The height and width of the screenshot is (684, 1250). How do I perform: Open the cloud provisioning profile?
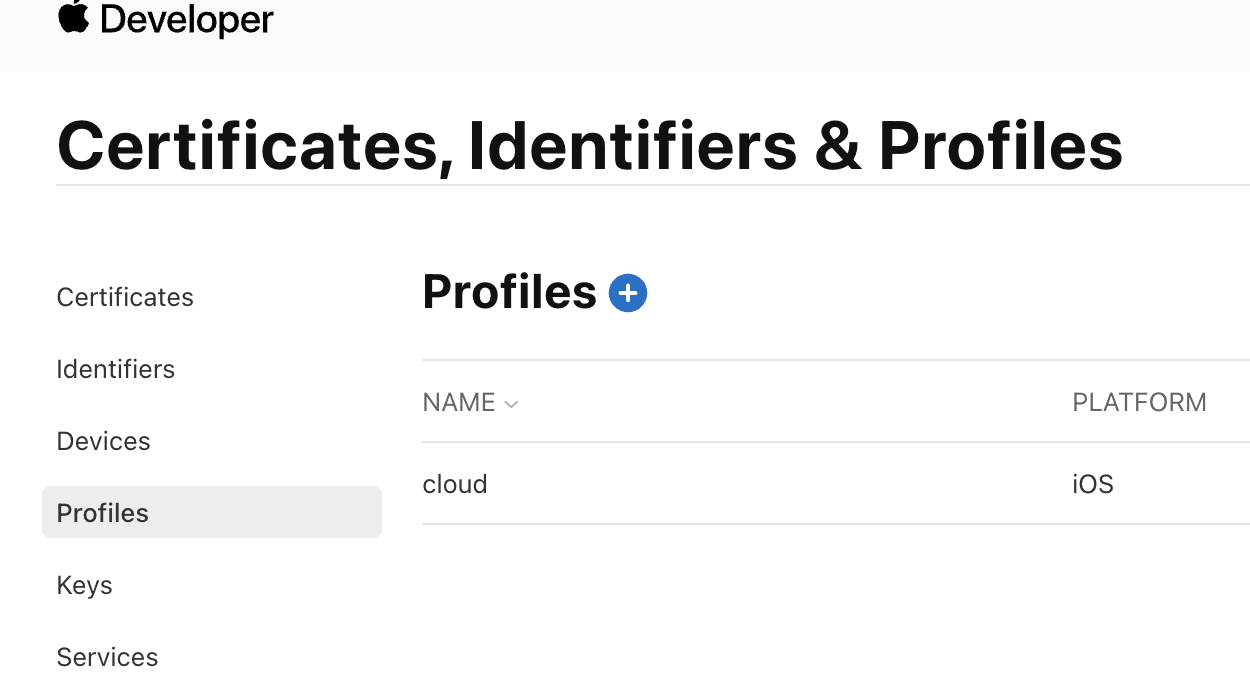(x=455, y=484)
